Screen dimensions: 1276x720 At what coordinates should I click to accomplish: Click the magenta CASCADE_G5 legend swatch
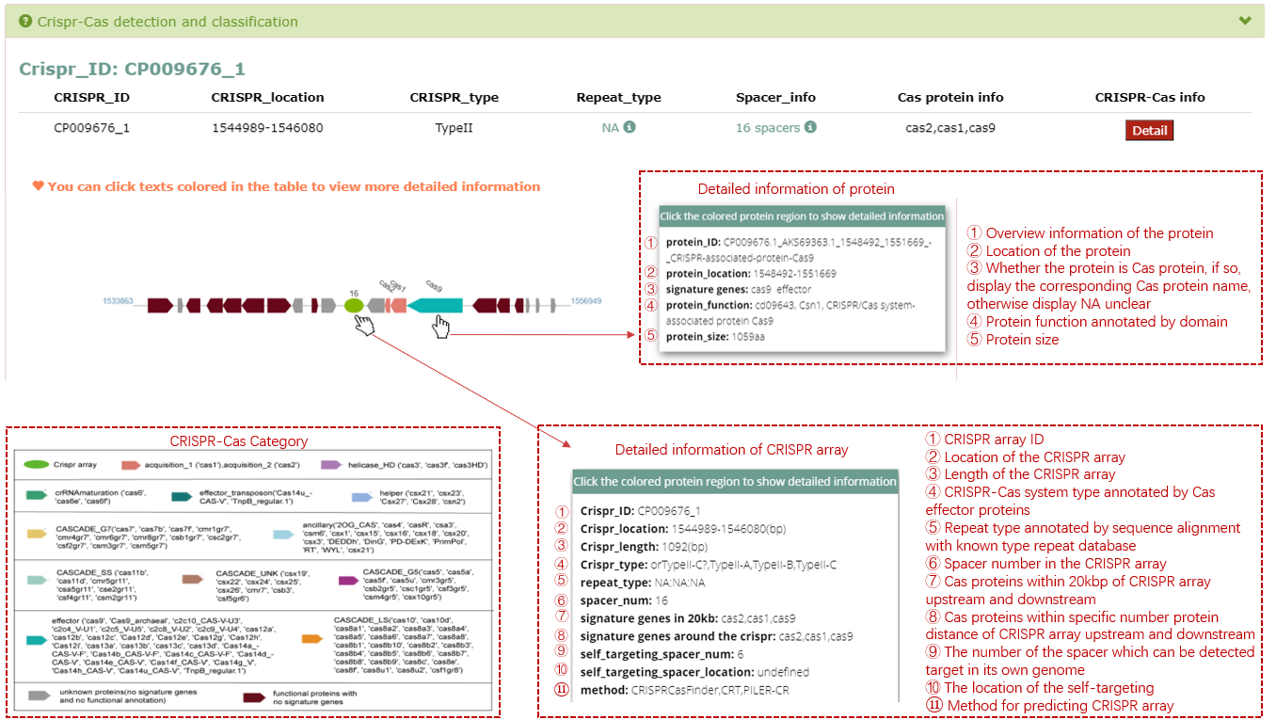(348, 580)
